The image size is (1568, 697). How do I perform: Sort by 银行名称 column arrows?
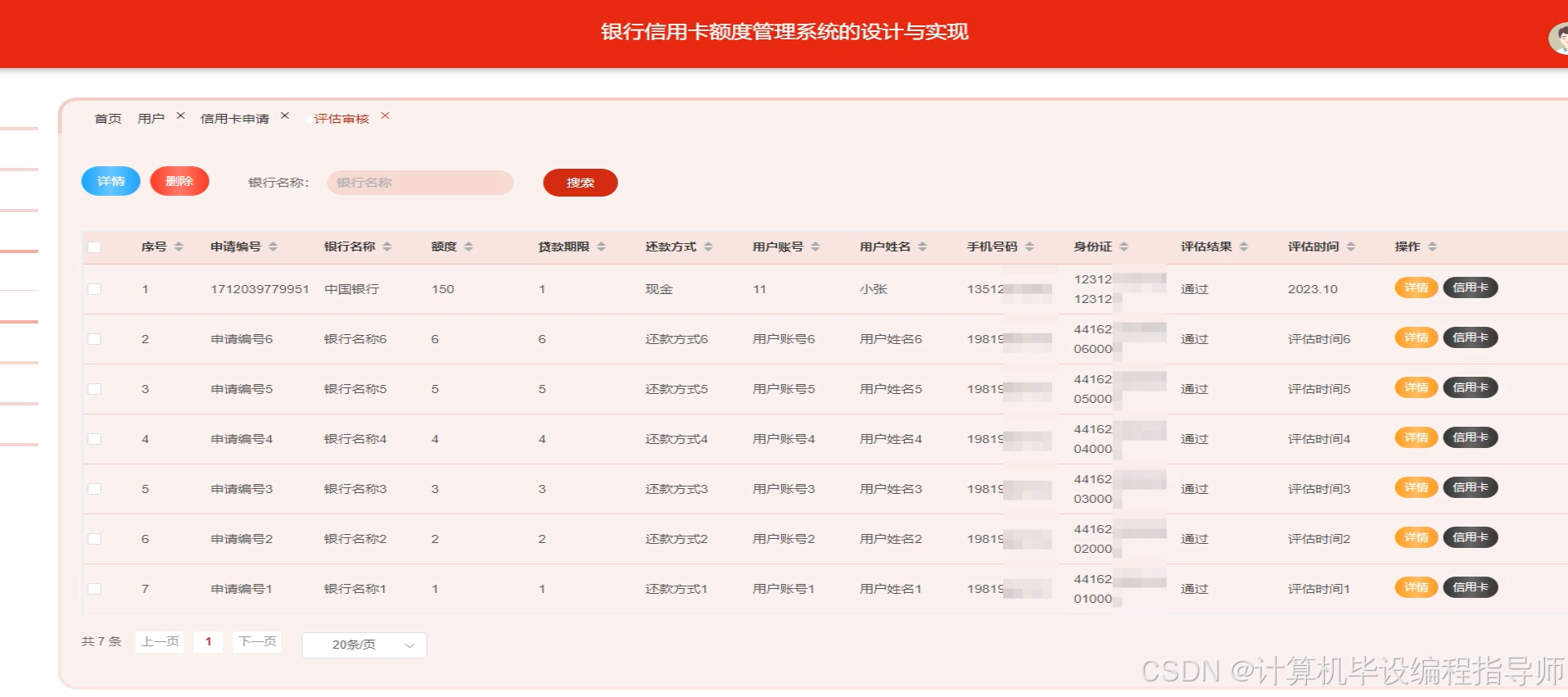(386, 247)
